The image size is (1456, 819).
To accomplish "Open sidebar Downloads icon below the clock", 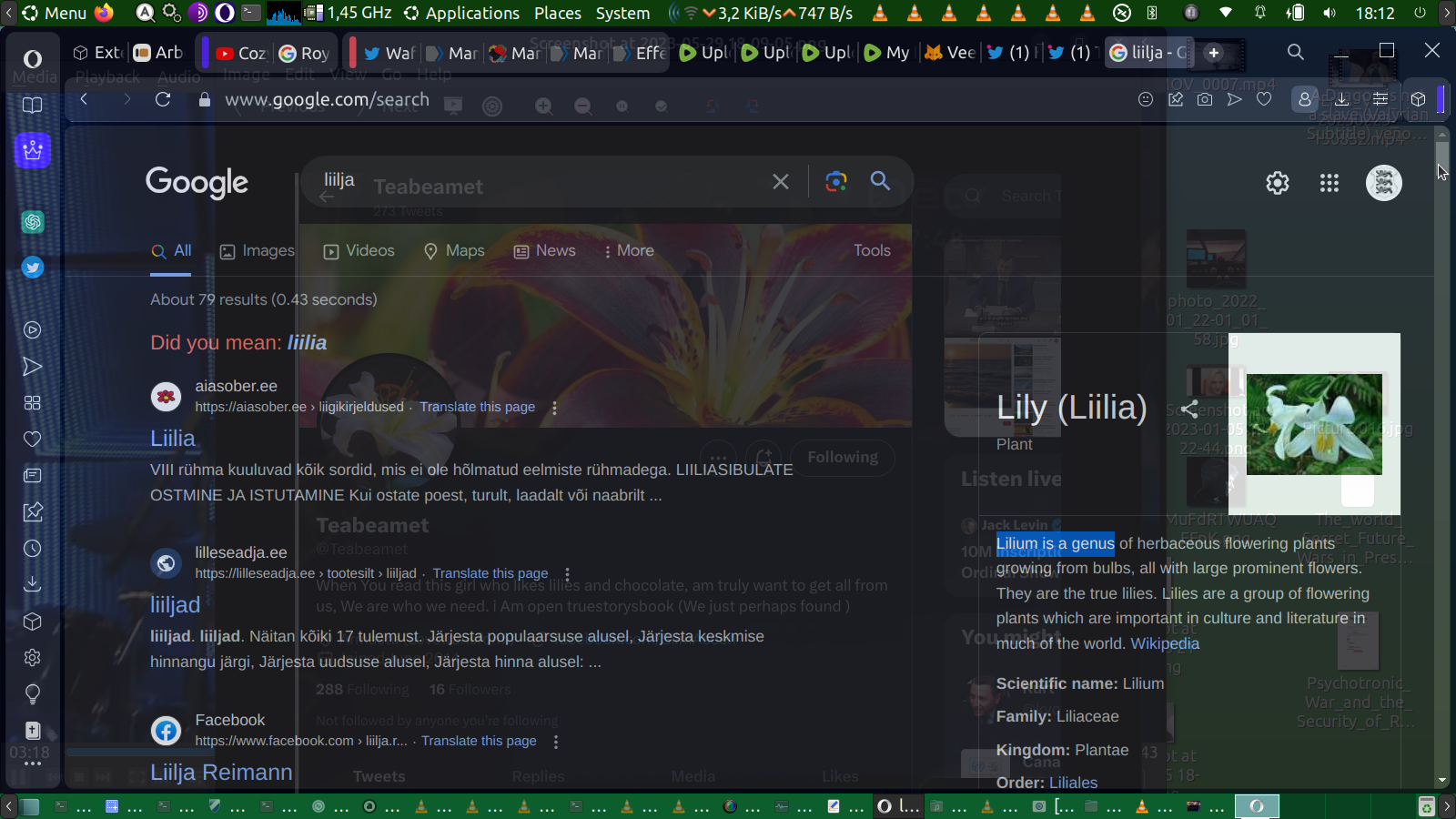I will 33,584.
